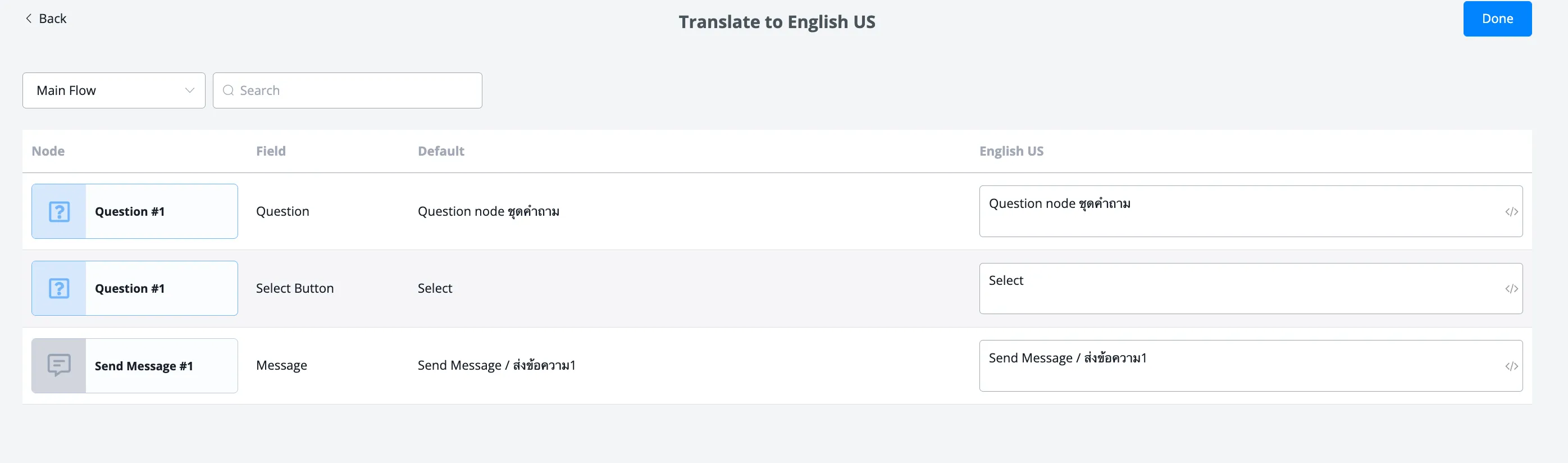Focus the Search input field
This screenshot has height=463, width=1568.
(348, 91)
